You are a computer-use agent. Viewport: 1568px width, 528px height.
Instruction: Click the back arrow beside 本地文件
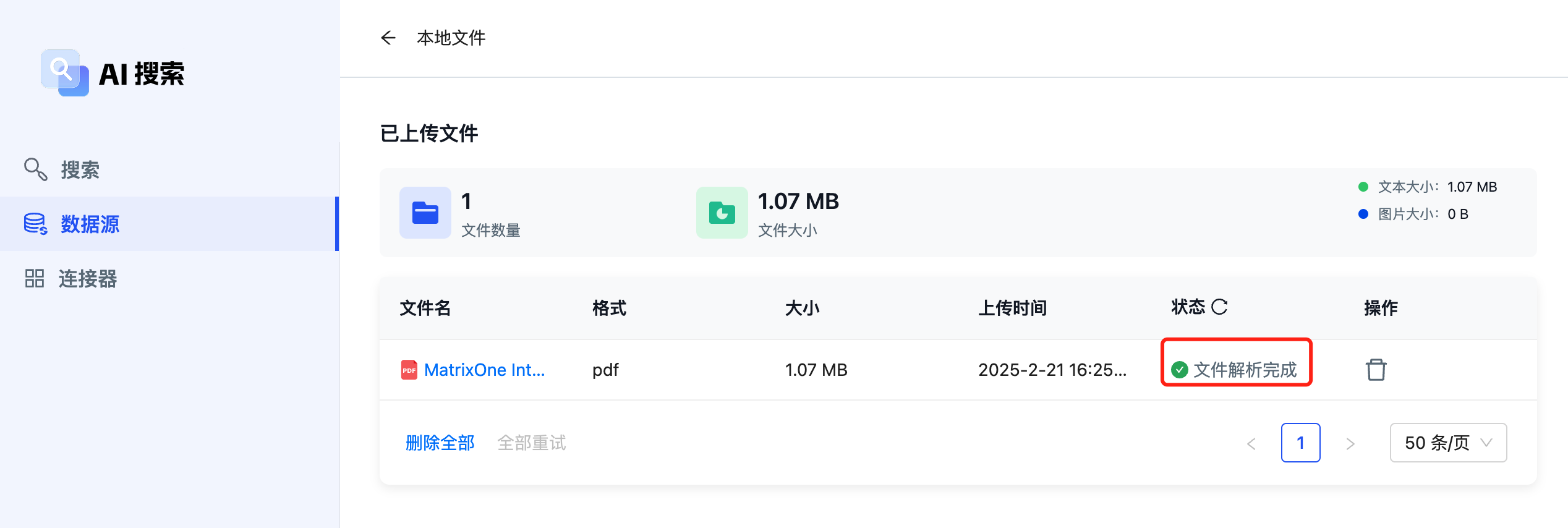388,38
